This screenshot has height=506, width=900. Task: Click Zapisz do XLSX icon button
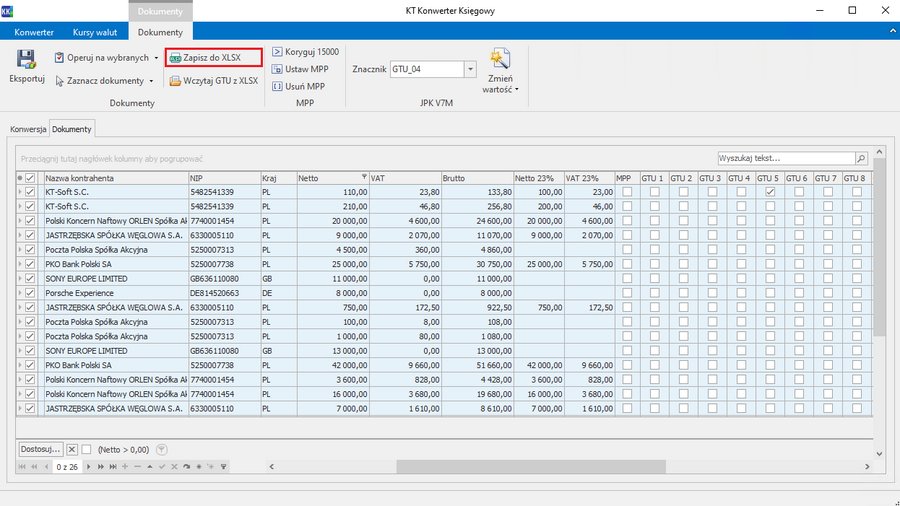[x=175, y=58]
